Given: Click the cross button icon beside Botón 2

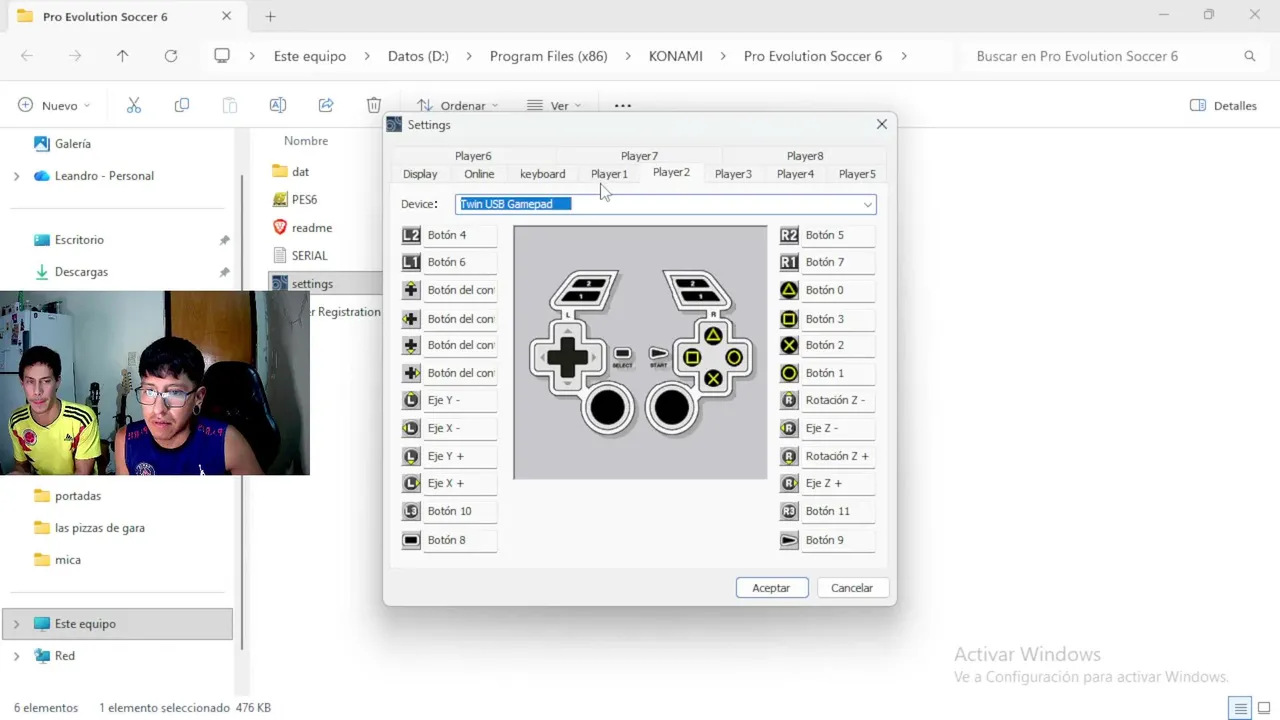Looking at the screenshot, I should pyautogui.click(x=789, y=345).
